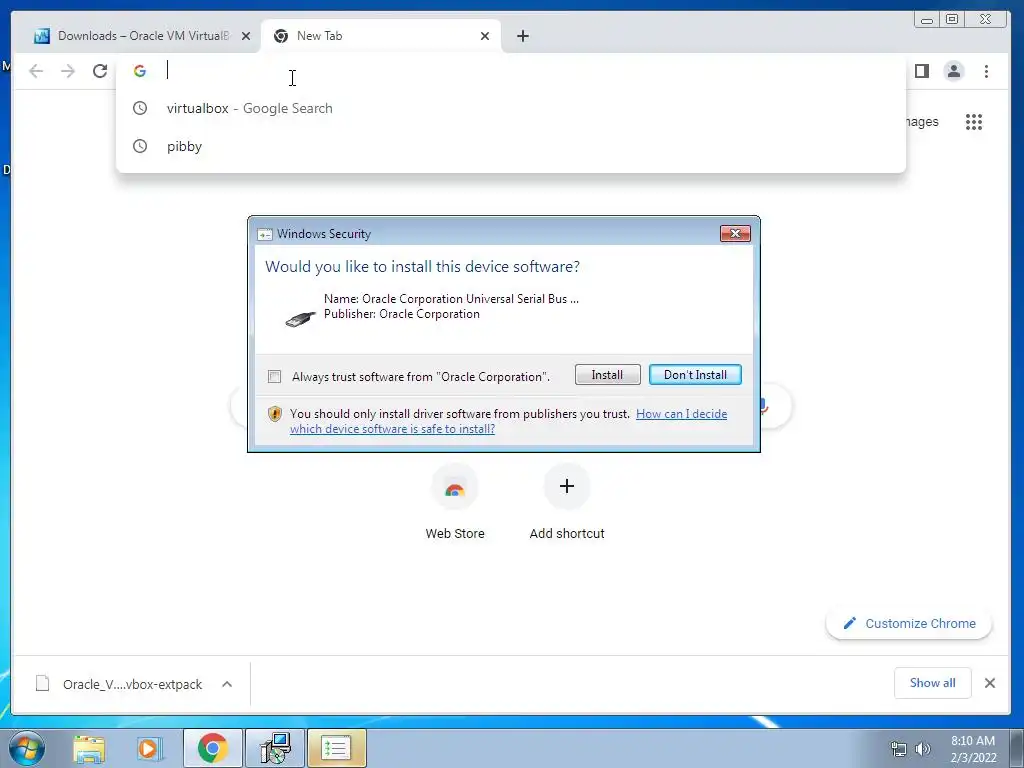Click the Install button
Screen dimensions: 1024x768
[x=607, y=375]
